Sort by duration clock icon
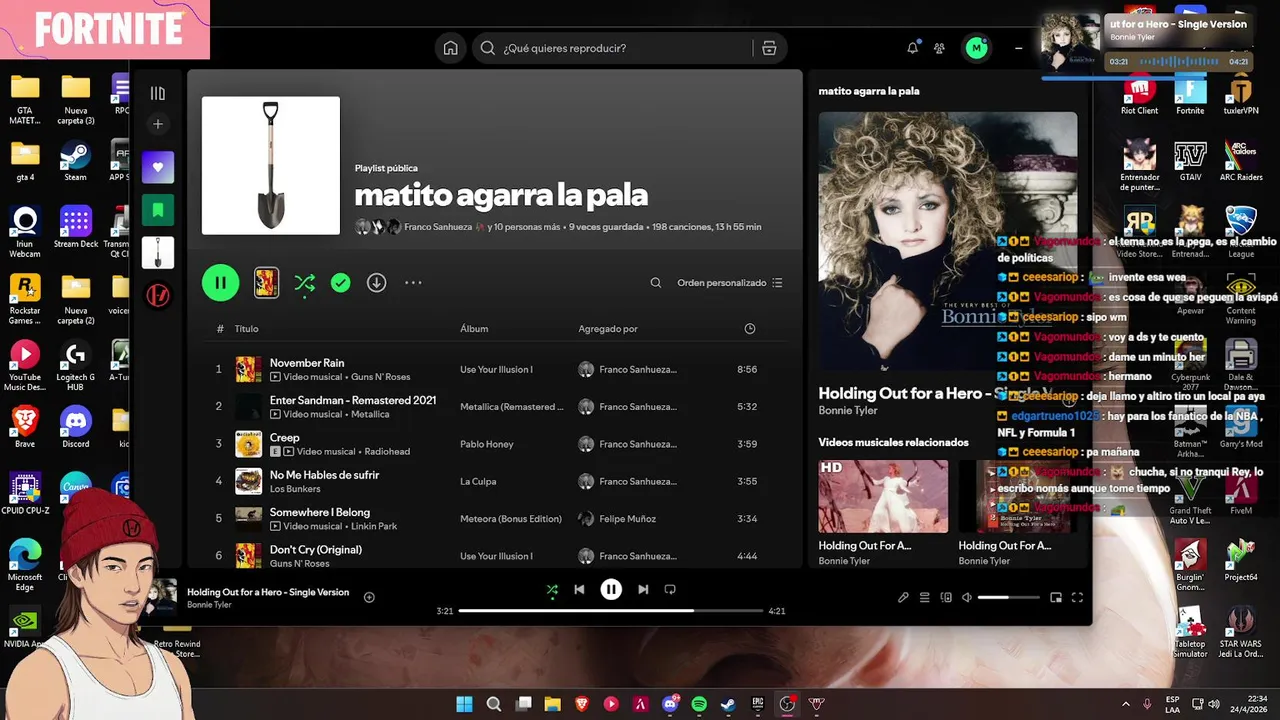 tap(750, 329)
